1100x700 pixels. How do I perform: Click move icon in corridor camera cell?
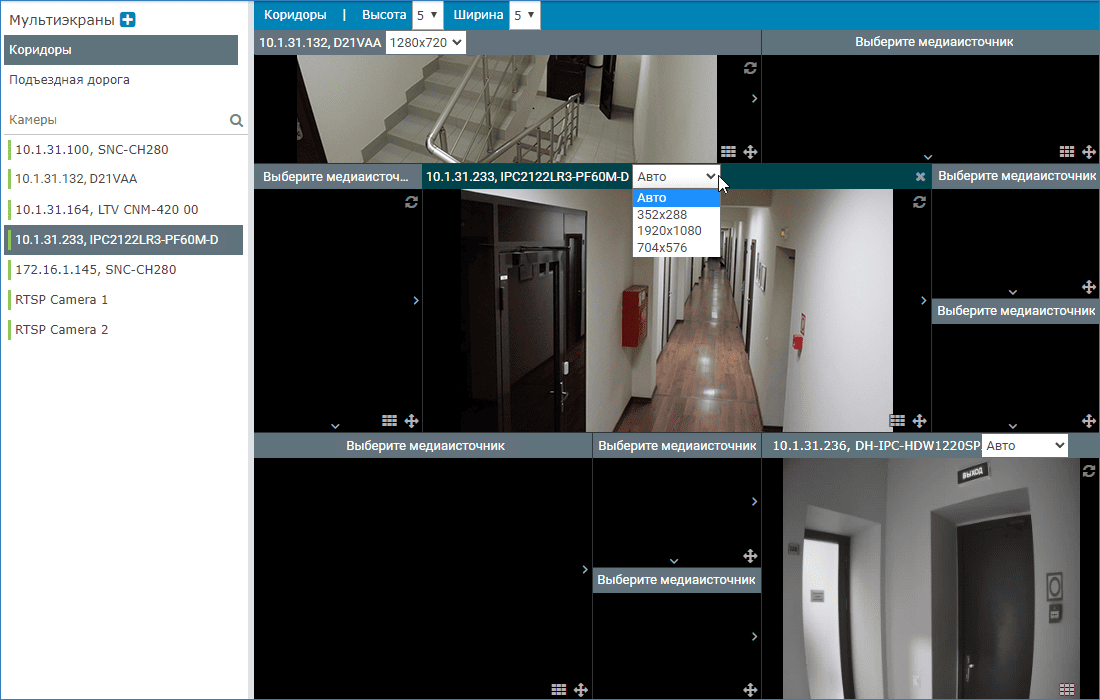click(919, 421)
